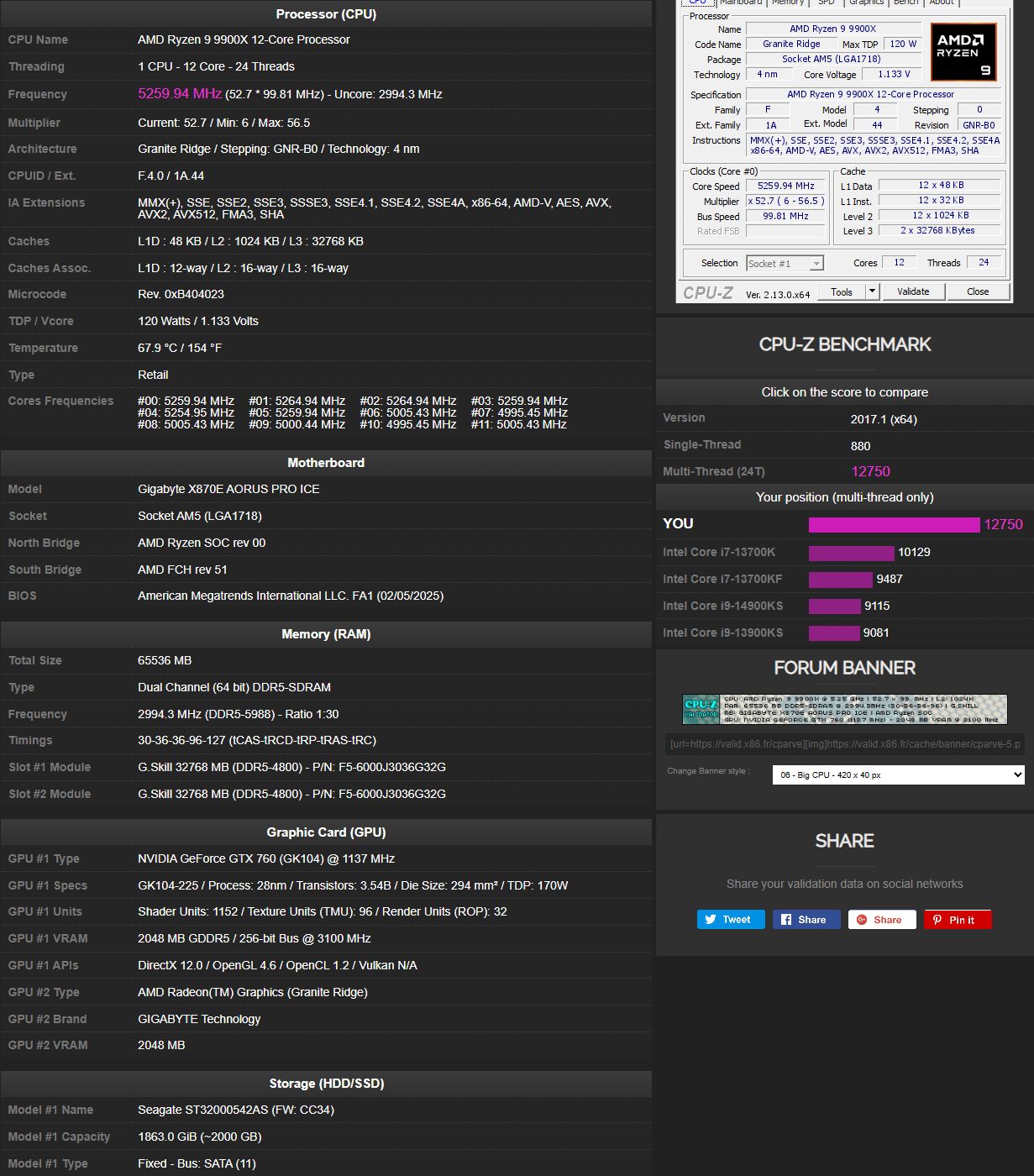Select memory frequency 2994.3 MHz (DDR5-5988)

(x=239, y=714)
